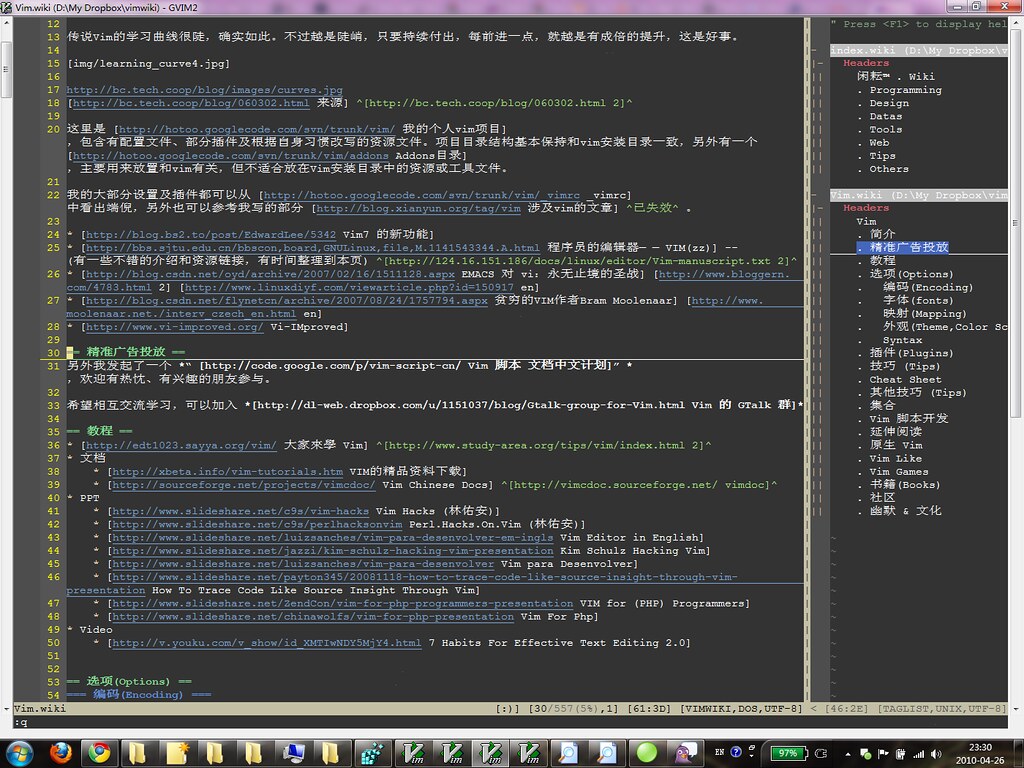Select the Cheat Sheet heading in taglist

(905, 380)
